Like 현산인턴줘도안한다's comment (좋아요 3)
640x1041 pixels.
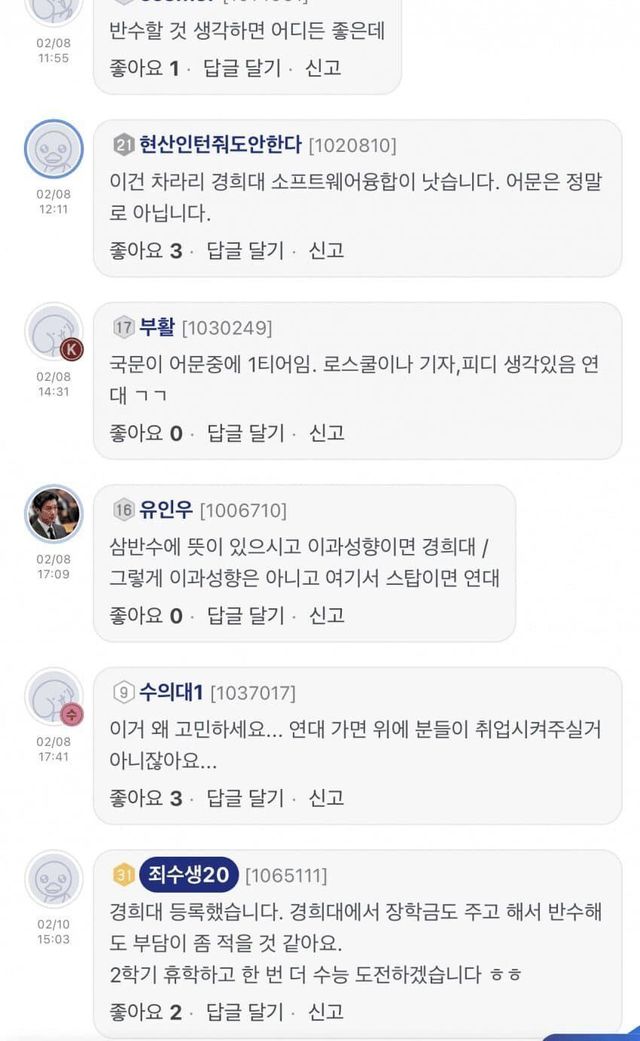145,250
